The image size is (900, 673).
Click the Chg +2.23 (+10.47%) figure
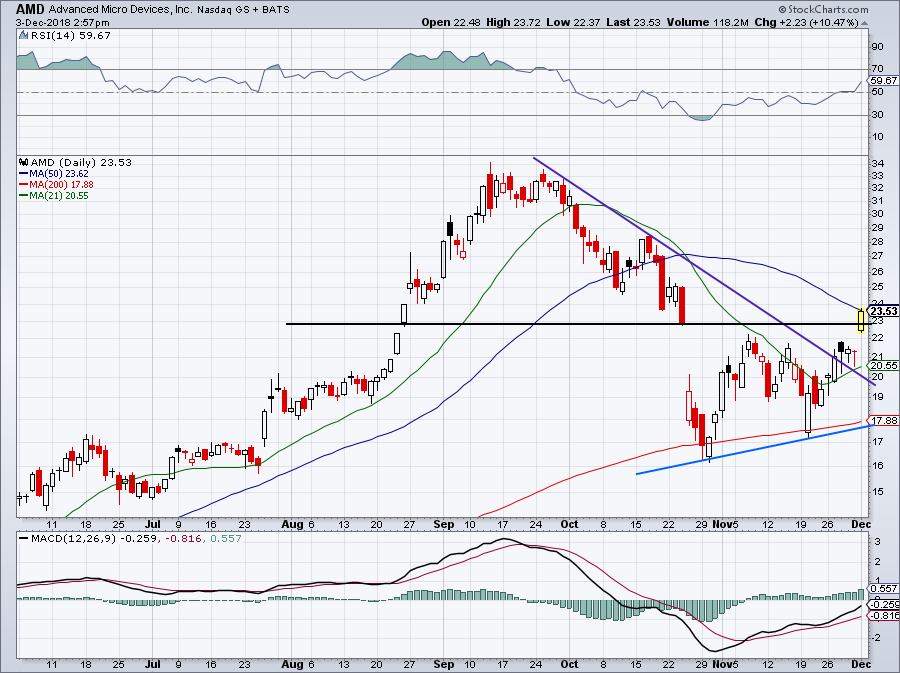pos(806,22)
